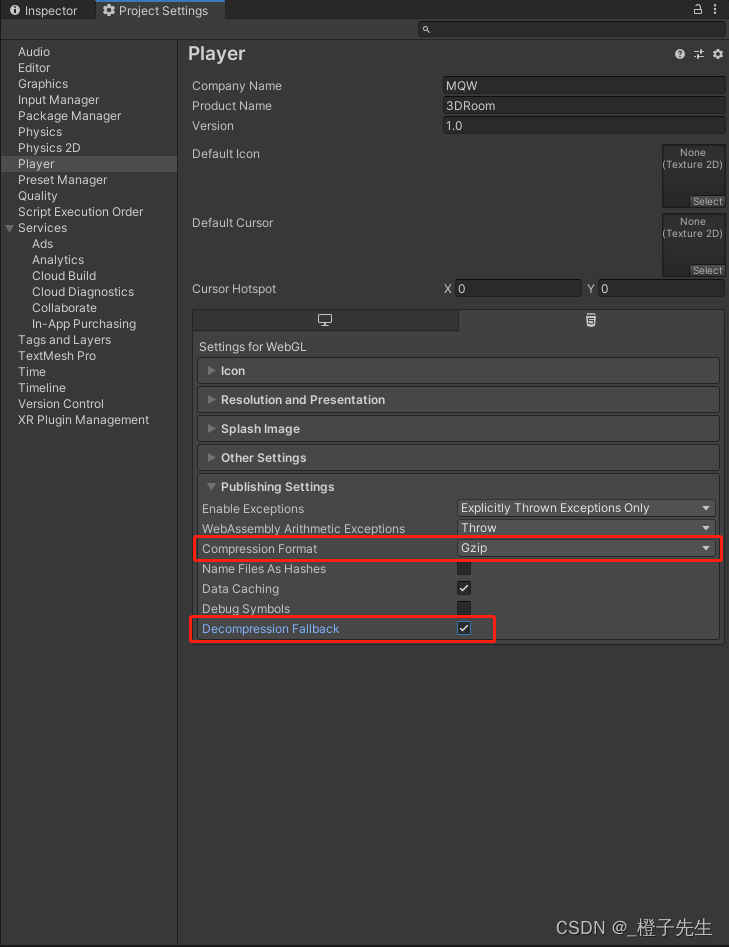The width and height of the screenshot is (729, 947).
Task: Open the Player settings gear menu
Action: 718,54
